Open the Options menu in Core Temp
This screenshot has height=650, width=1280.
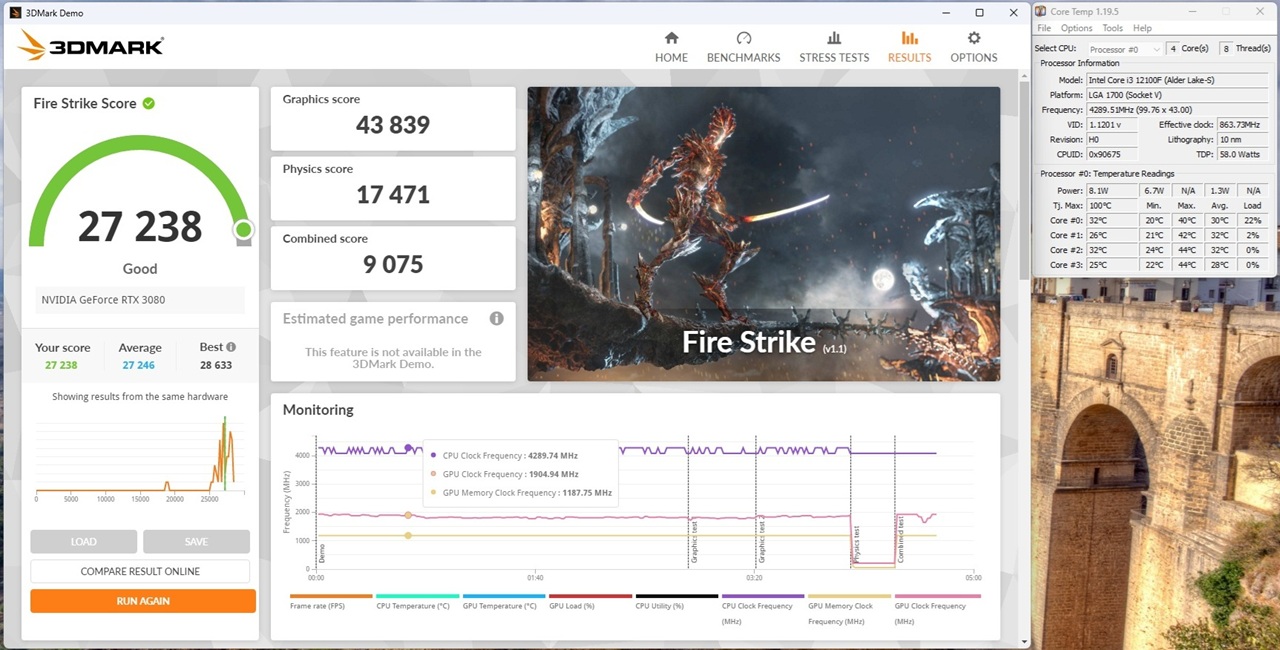coord(1076,28)
